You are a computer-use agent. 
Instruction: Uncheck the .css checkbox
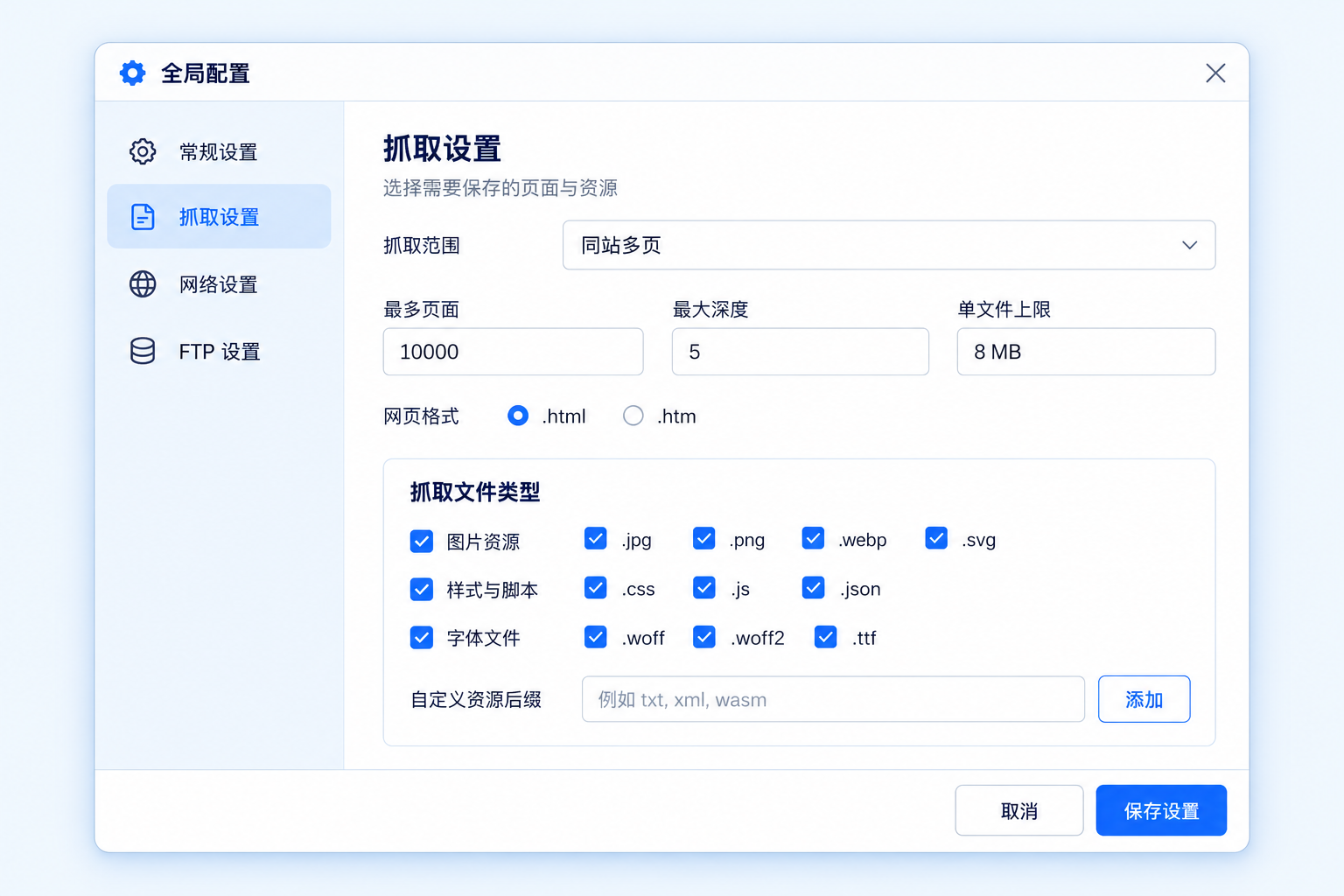[x=596, y=587]
